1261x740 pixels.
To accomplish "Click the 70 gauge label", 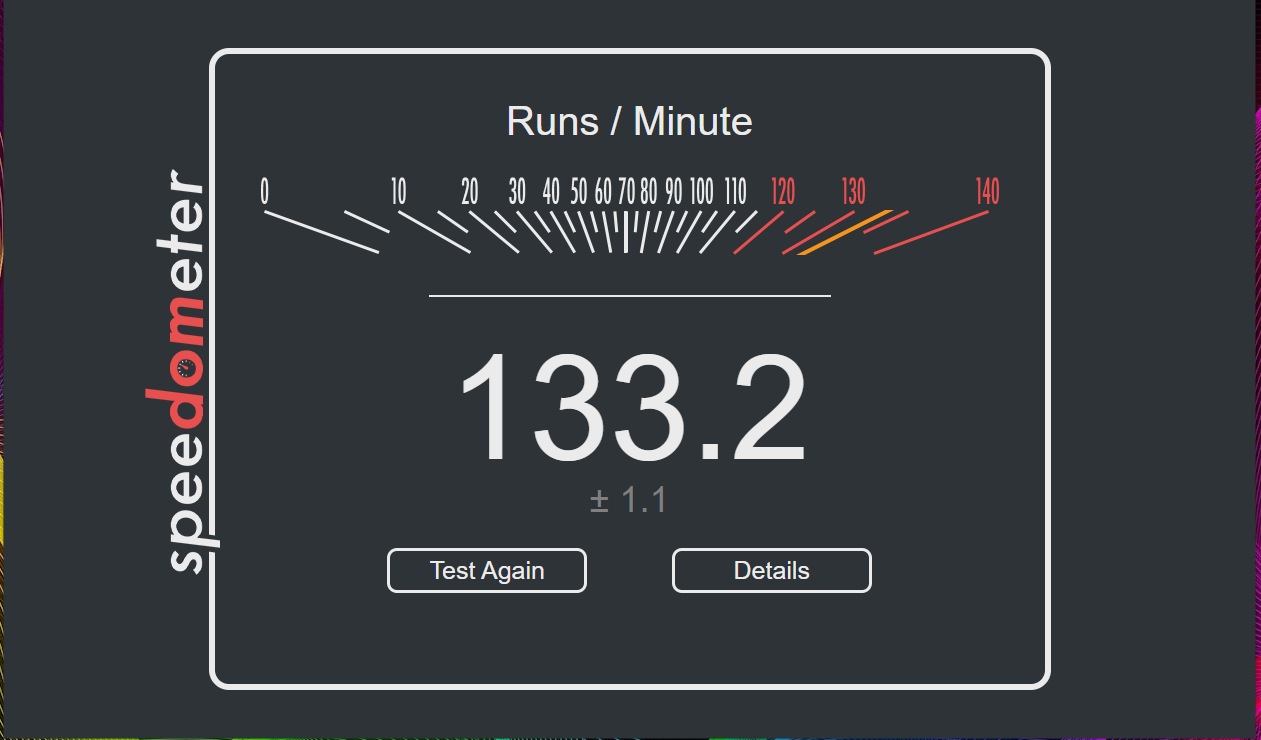I will [x=627, y=191].
